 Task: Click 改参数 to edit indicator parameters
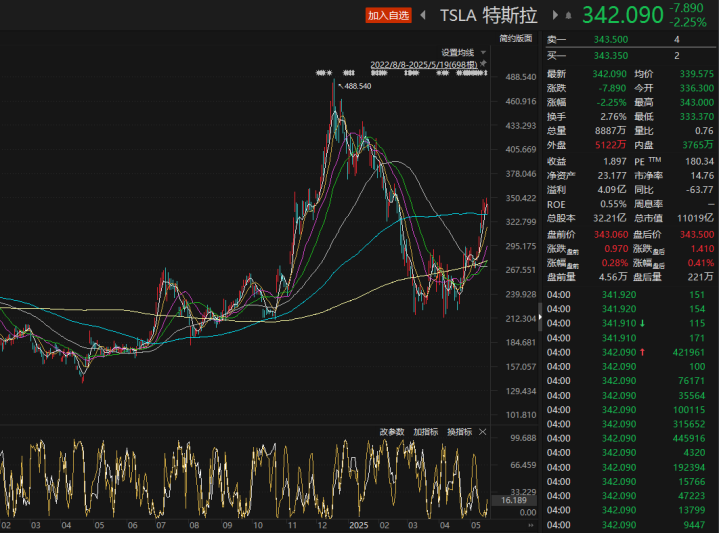[x=392, y=432]
